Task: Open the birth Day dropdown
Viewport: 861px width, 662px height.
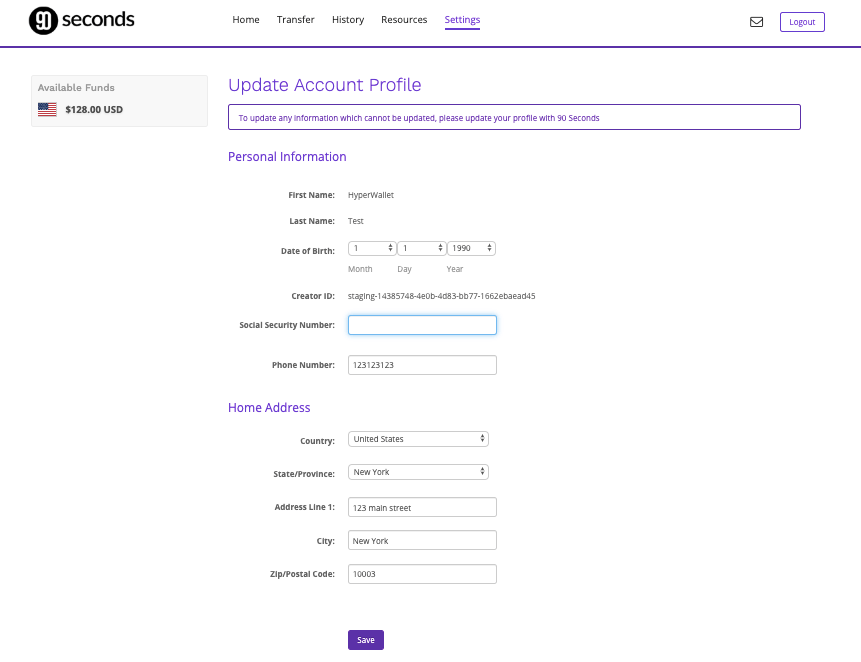Action: (x=420, y=247)
